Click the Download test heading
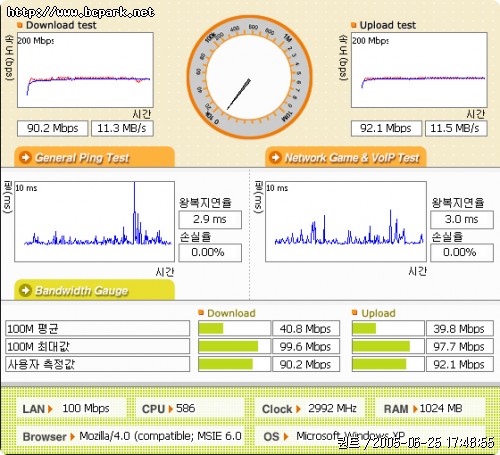Image resolution: width=500 pixels, height=455 pixels. pos(61,25)
